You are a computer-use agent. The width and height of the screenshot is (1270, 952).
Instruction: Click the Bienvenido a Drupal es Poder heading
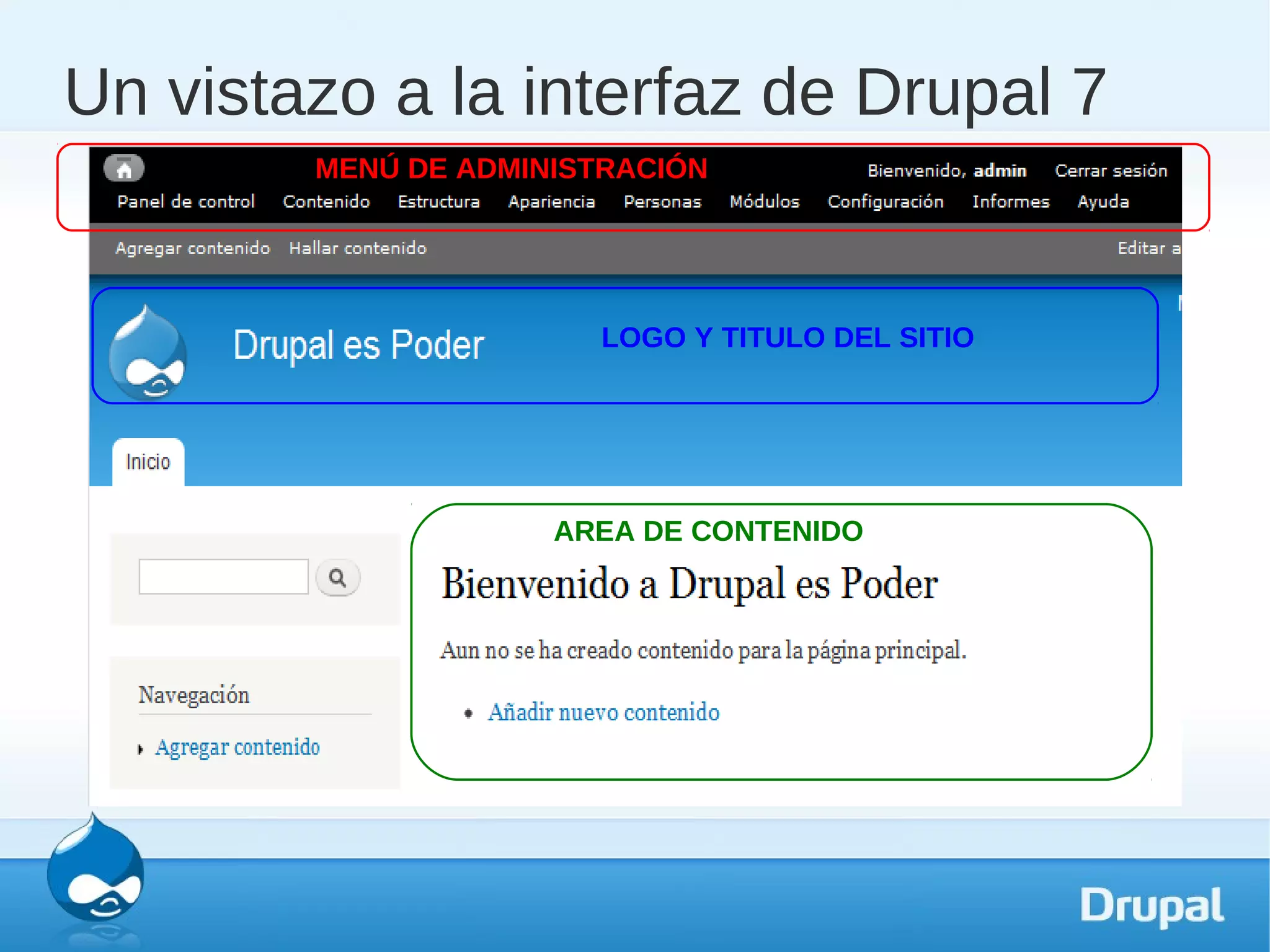pyautogui.click(x=690, y=584)
